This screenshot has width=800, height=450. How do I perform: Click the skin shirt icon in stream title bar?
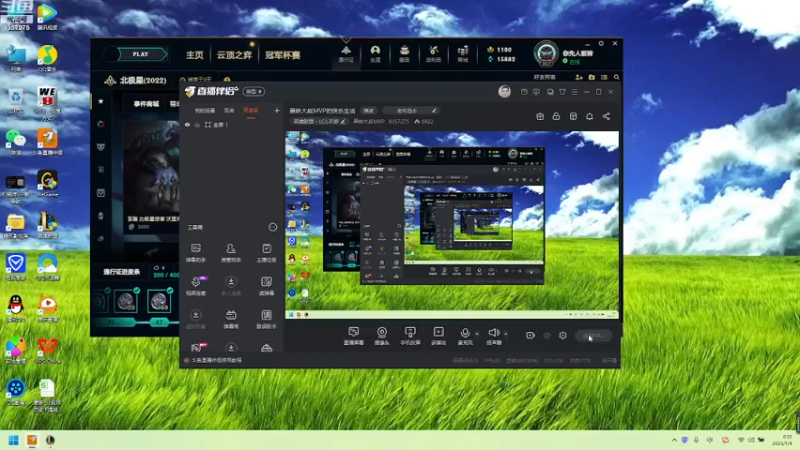pos(562,92)
